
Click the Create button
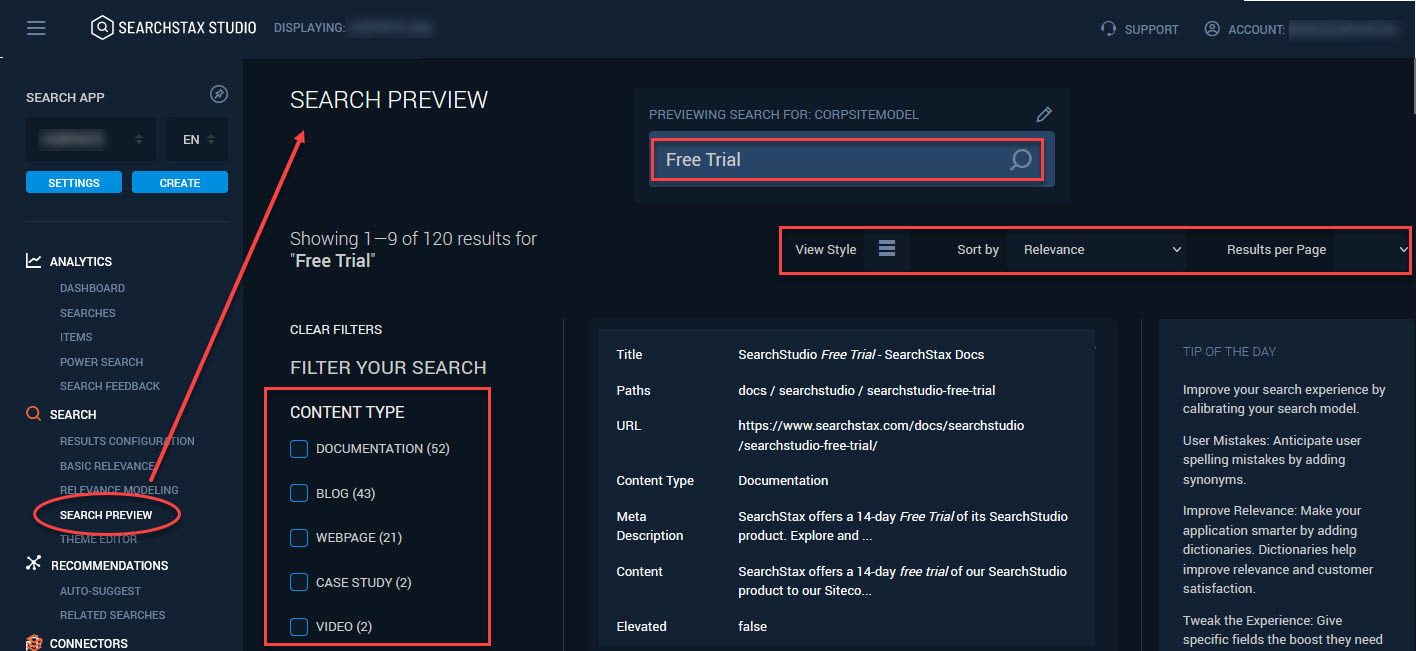pyautogui.click(x=180, y=183)
